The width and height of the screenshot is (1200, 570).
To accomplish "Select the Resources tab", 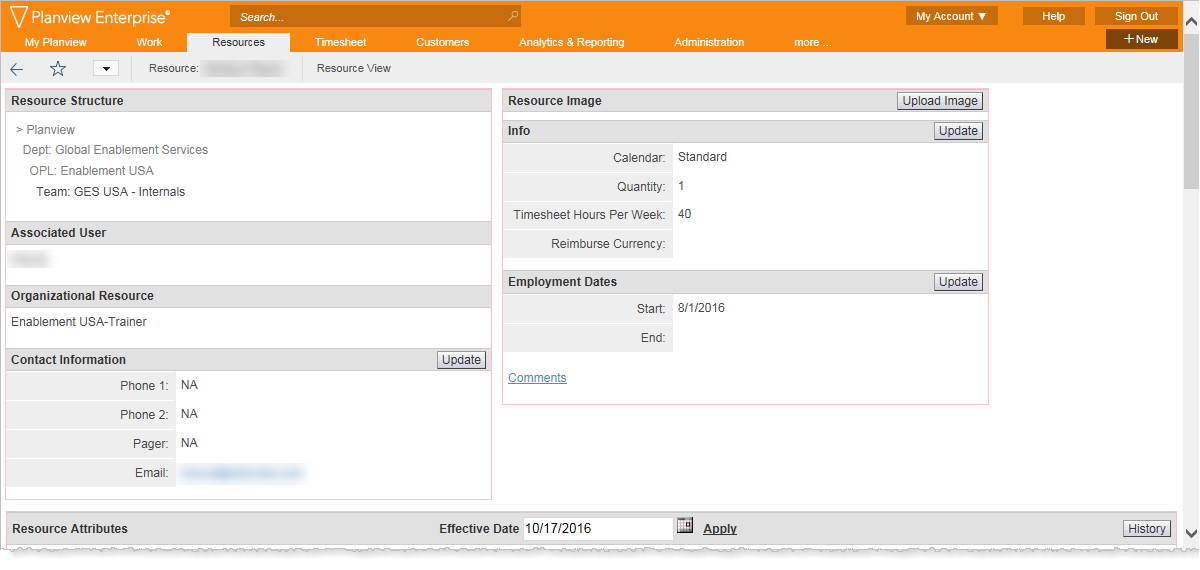I will point(238,42).
